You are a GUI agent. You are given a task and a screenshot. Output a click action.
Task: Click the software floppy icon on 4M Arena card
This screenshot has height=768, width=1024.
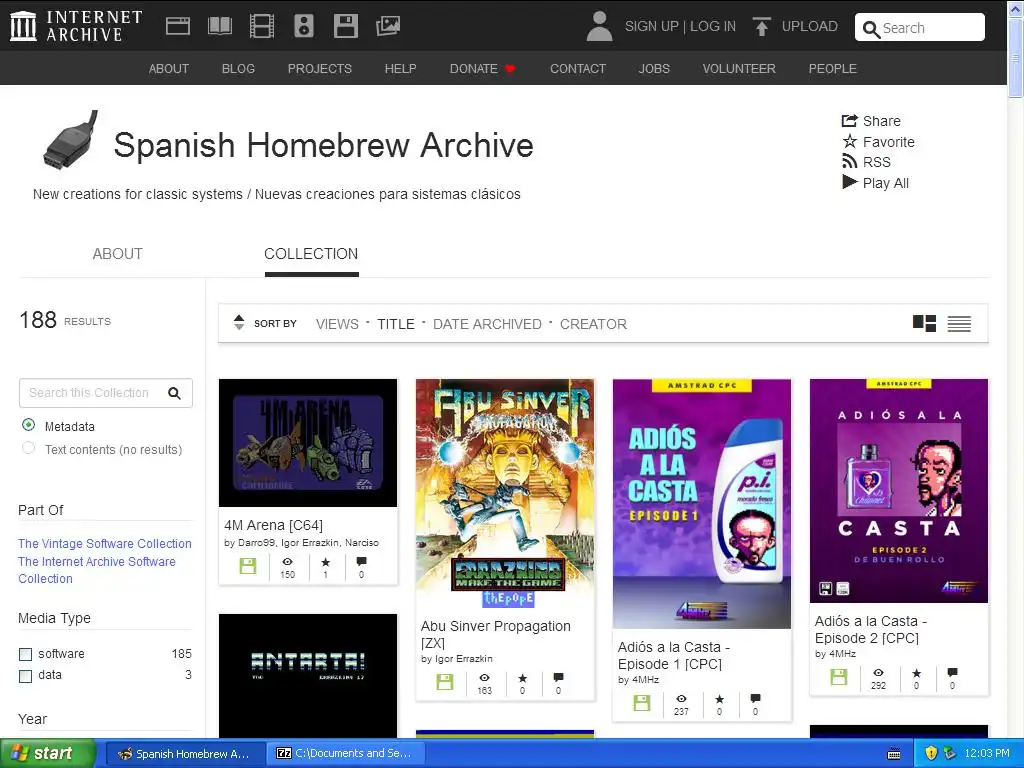(248, 566)
